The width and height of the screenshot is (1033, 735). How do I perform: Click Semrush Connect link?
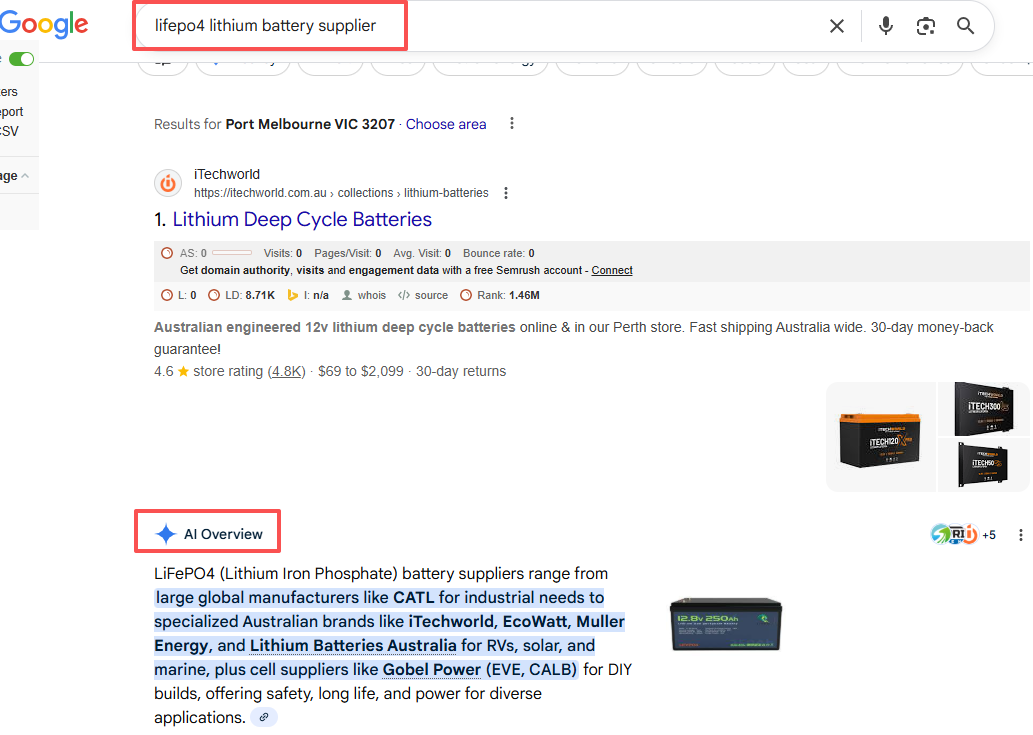pos(612,270)
